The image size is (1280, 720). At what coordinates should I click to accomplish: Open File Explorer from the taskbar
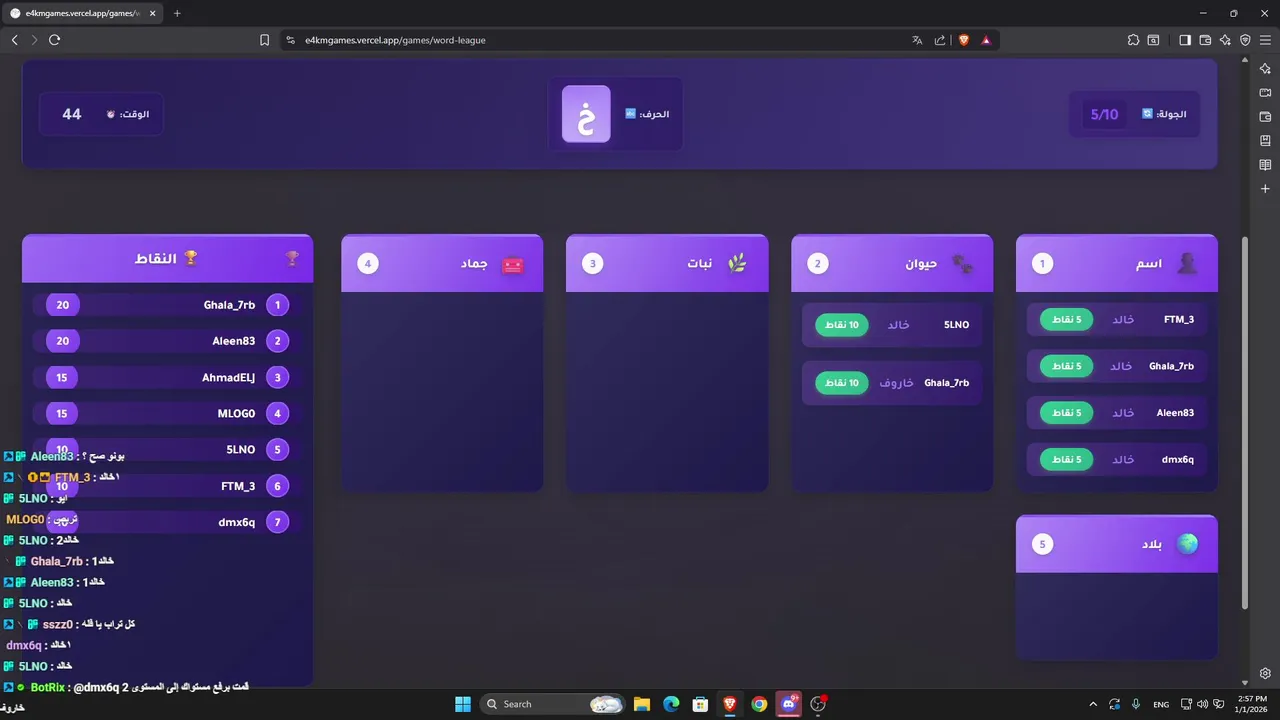[x=642, y=704]
